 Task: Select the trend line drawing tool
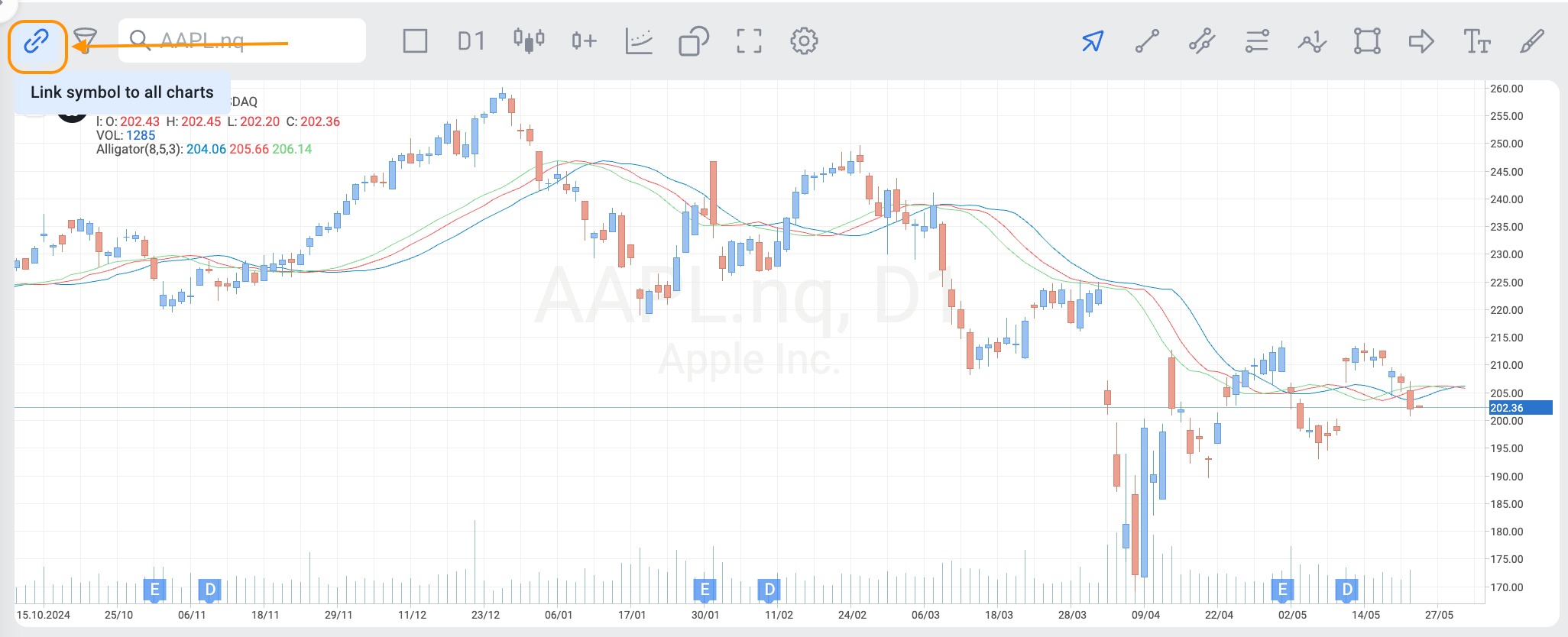coord(1147,40)
